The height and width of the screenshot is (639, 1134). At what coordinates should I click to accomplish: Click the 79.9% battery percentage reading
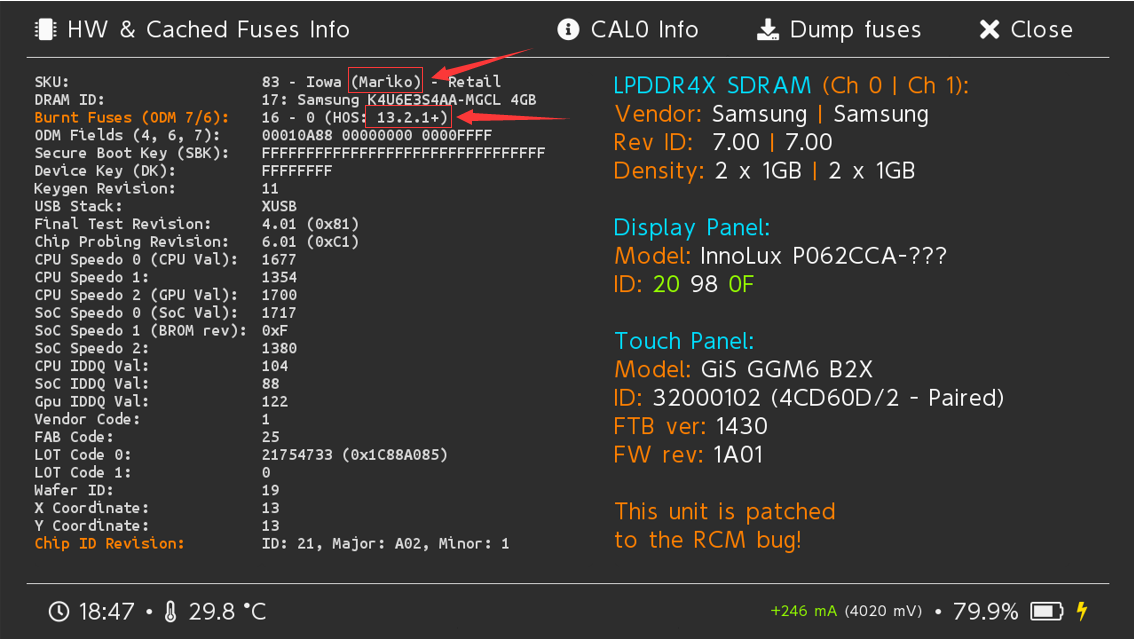pyautogui.click(x=984, y=611)
